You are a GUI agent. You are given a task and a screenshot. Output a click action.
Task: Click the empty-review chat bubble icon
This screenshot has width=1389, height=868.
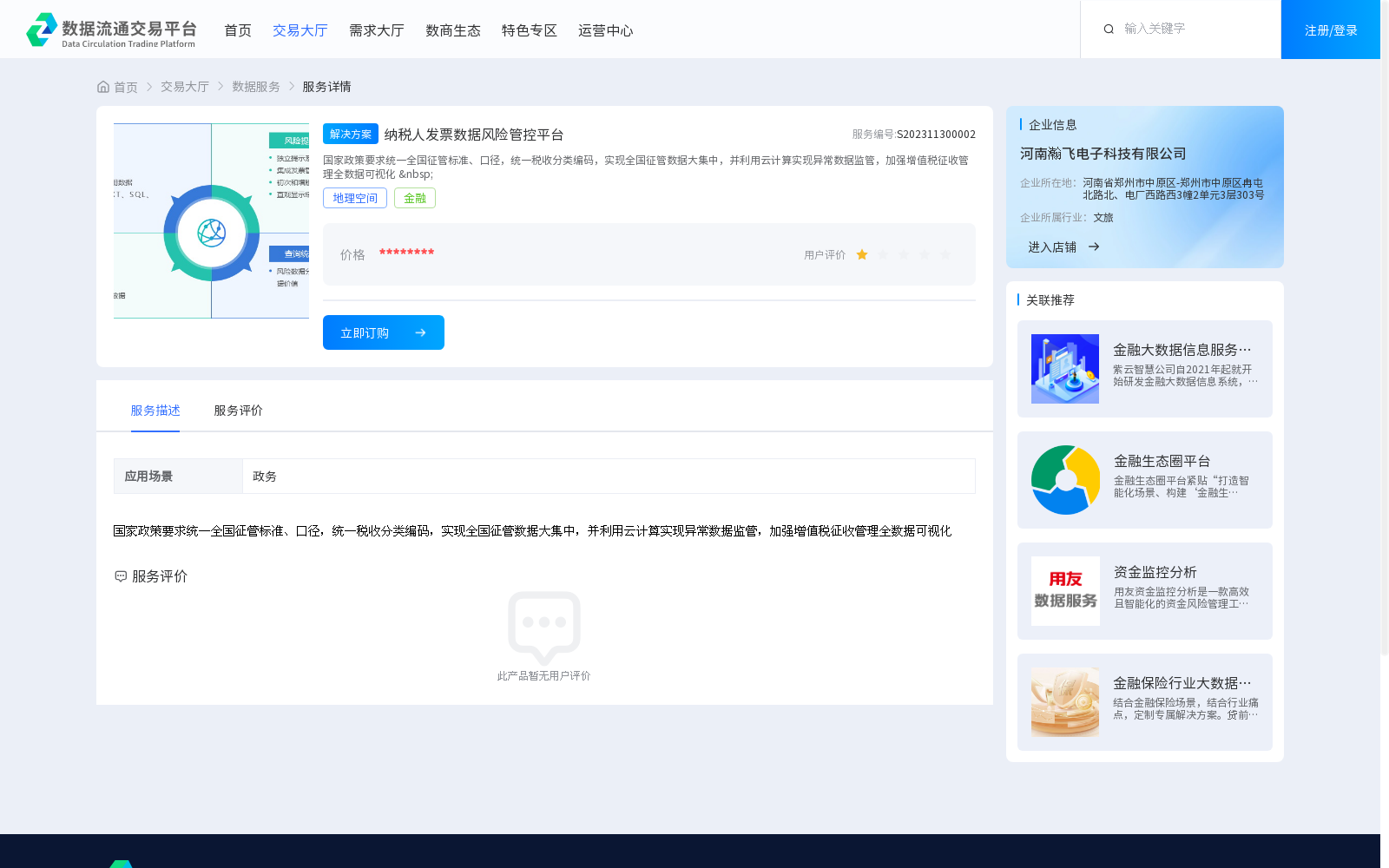544,628
